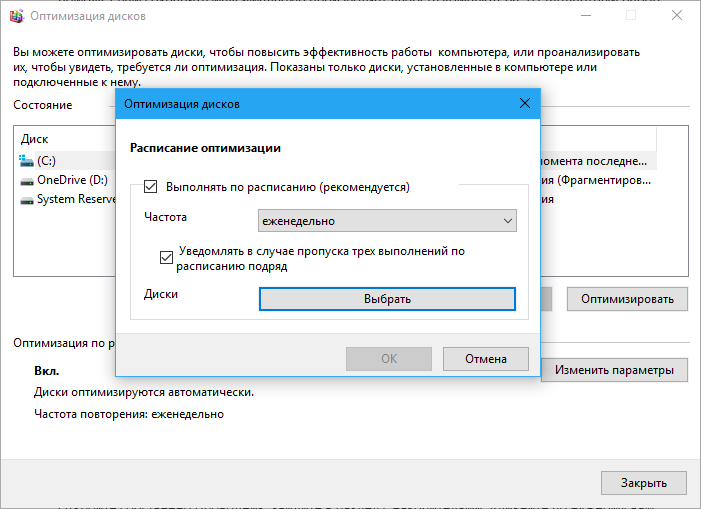Screen dimensions: 701x509
Task: Click the Отмена button
Action: [x=486, y=359]
